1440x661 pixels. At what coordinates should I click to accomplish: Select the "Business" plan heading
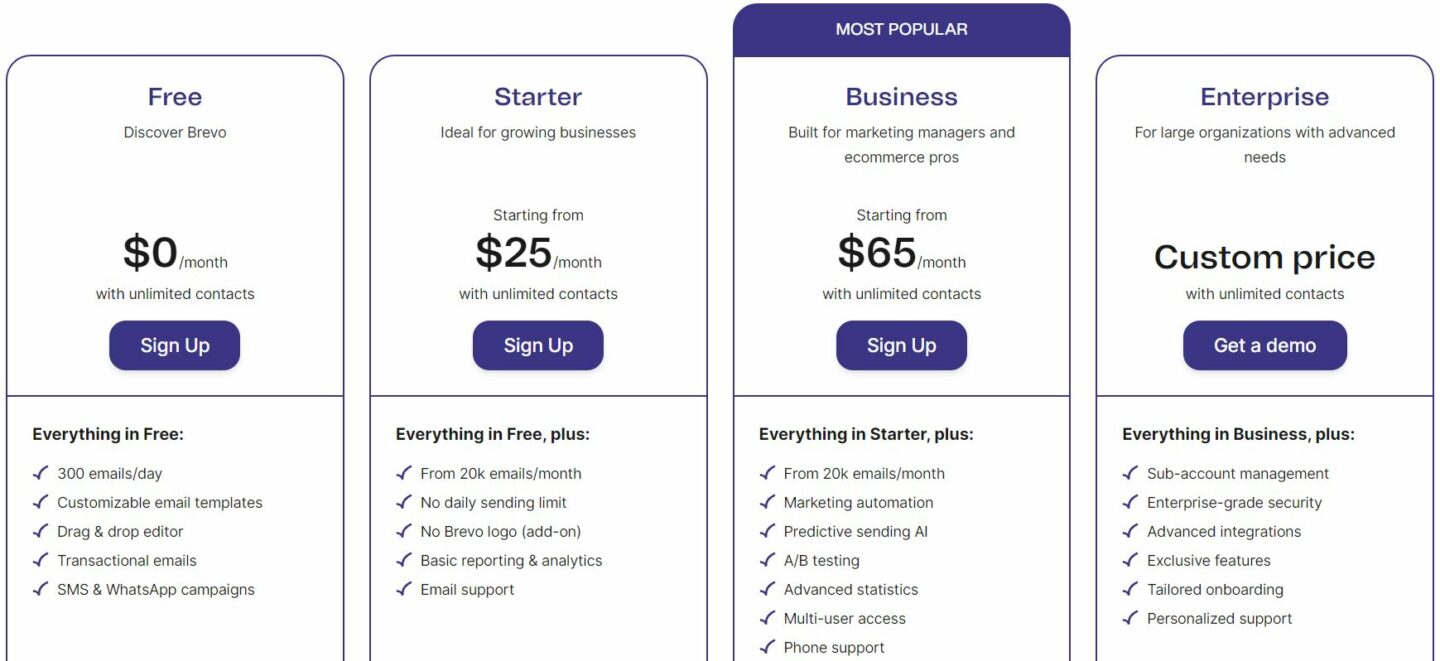click(901, 96)
